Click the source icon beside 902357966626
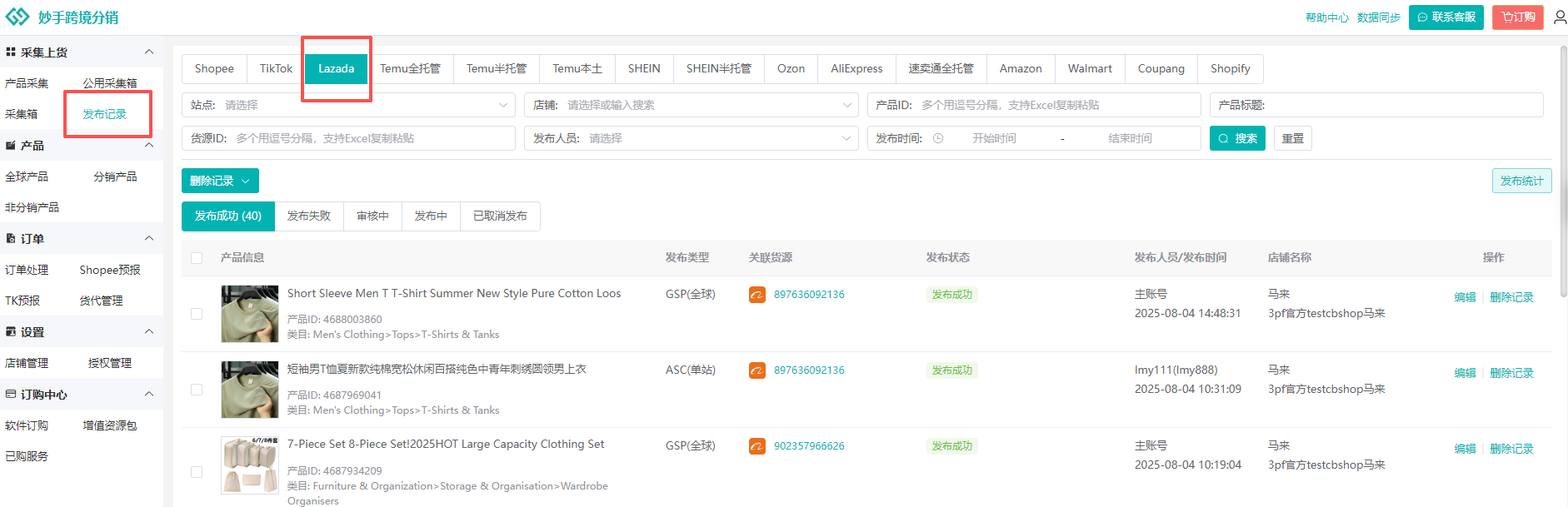The width and height of the screenshot is (1568, 507). 757,446
